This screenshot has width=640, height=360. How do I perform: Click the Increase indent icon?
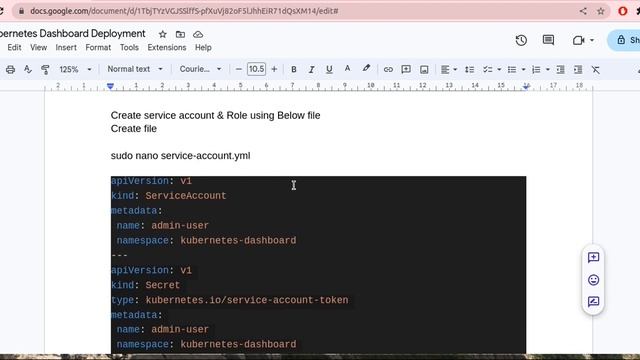tap(578, 69)
